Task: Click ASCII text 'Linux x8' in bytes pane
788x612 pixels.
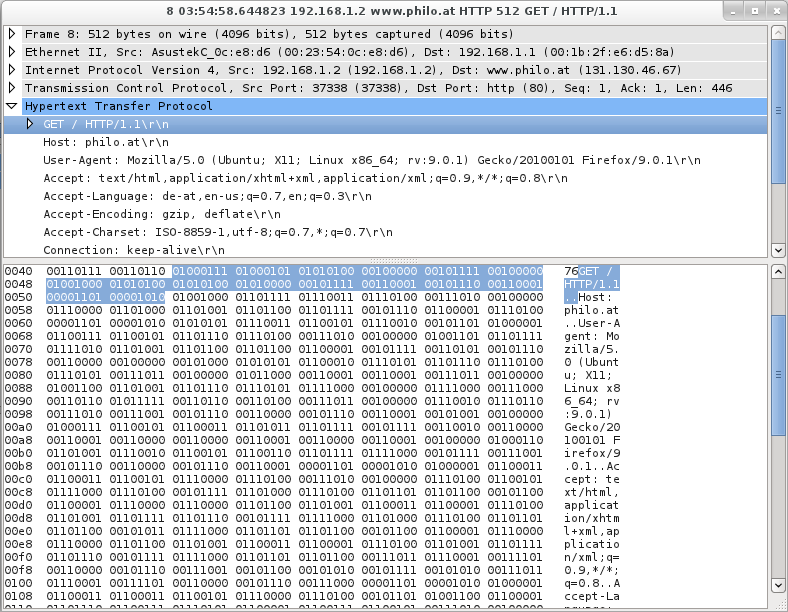Action: (x=592, y=388)
